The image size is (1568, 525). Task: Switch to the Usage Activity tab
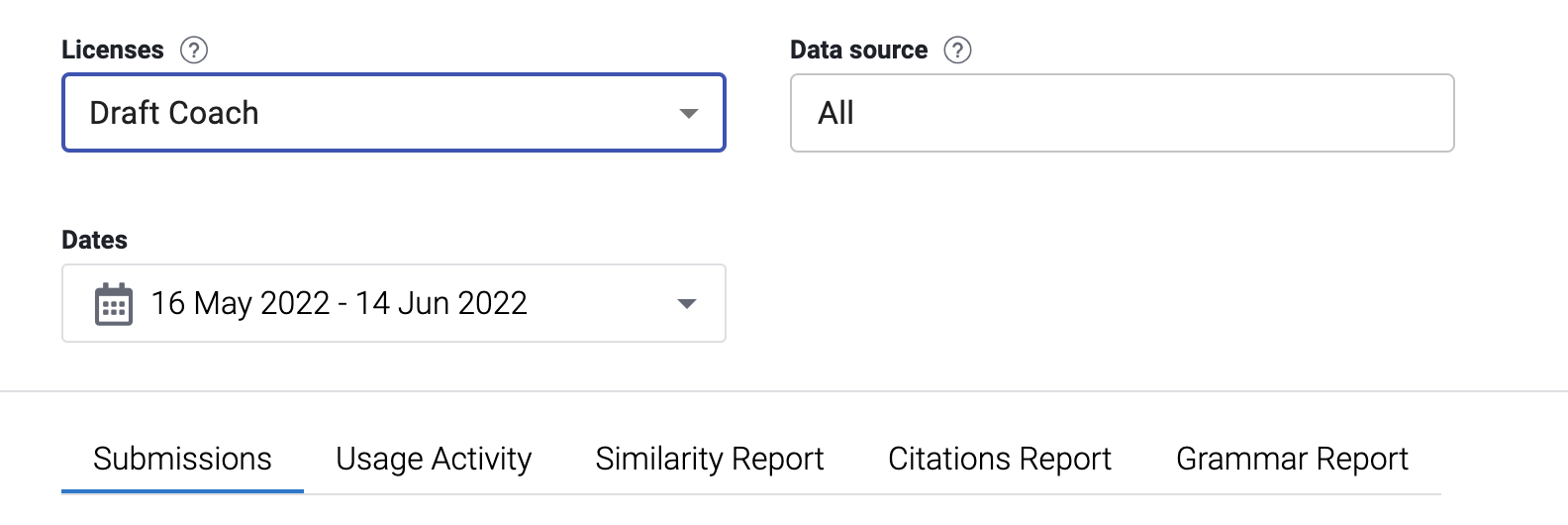[434, 459]
